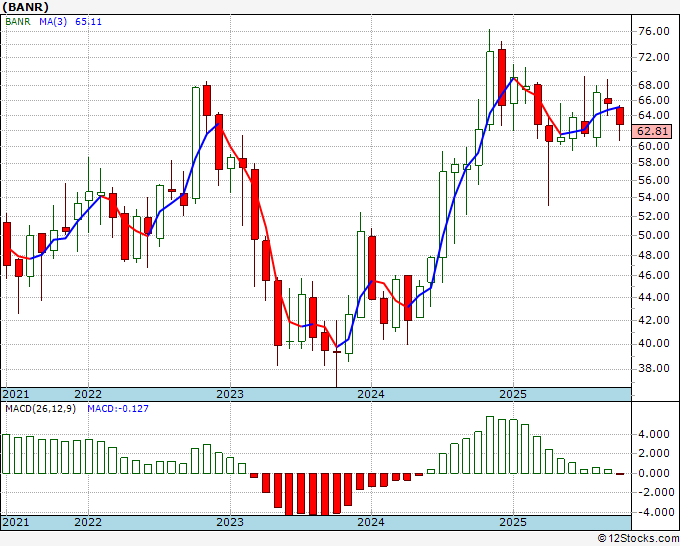This screenshot has height=546, width=680.
Task: Select 2022 on the price chart time axis
Action: pos(88,394)
